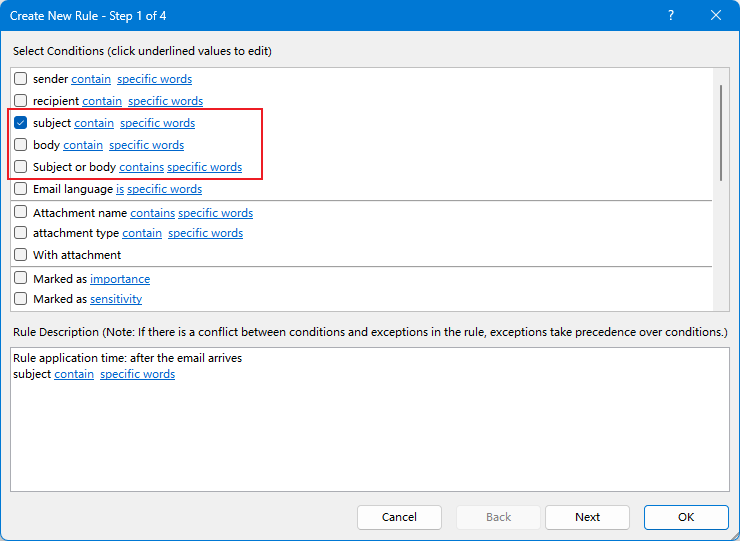The image size is (740, 541).
Task: Edit 'specific words' in recipient row
Action: point(166,101)
